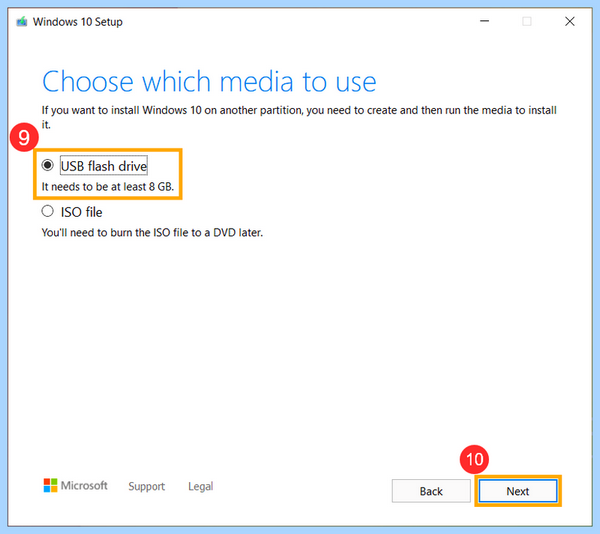Screen dimensions: 600x534
Task: Click the Windows 10 Setup title icon
Action: pyautogui.click(x=22, y=22)
